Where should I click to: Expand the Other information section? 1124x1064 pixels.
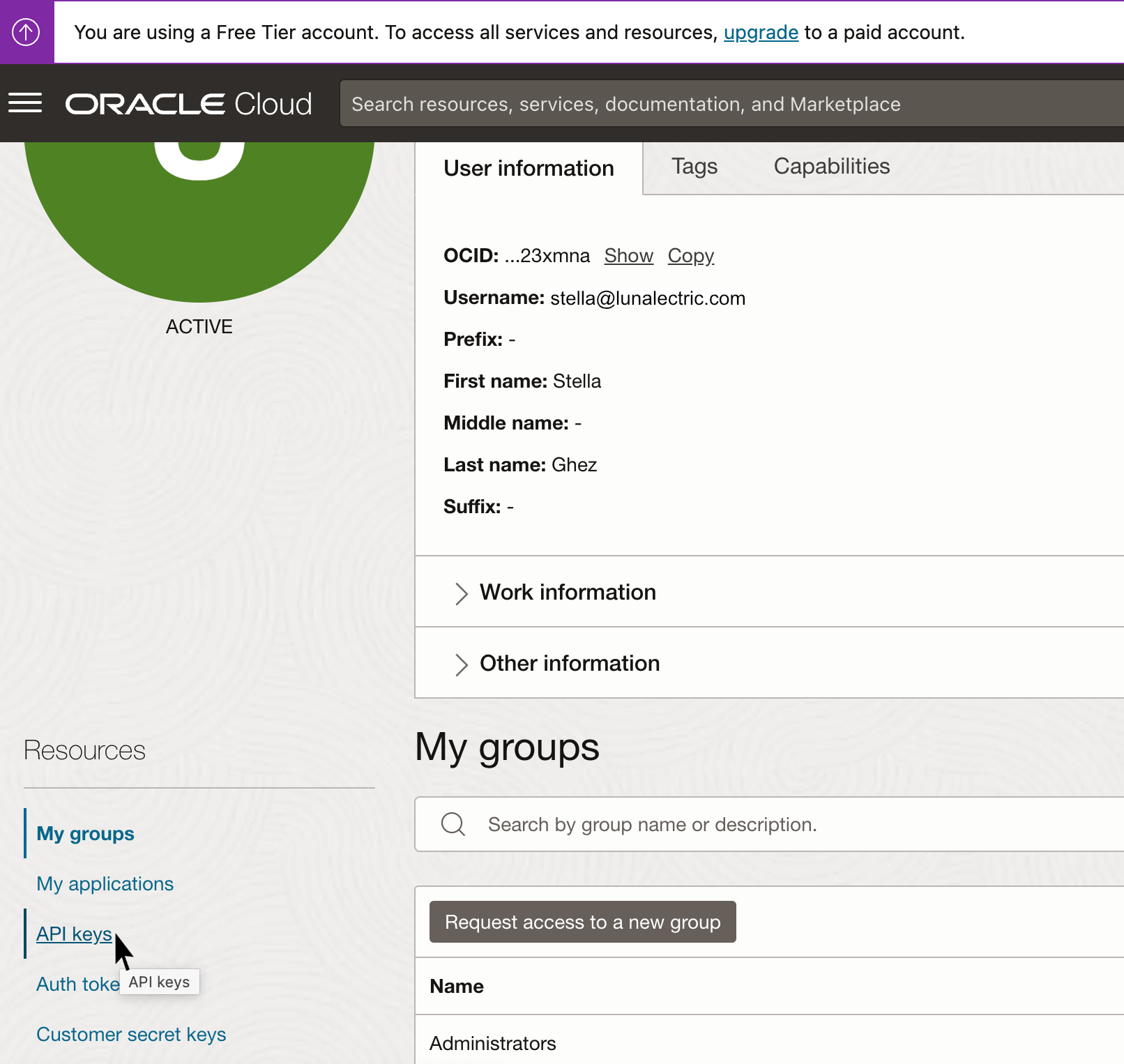(569, 663)
